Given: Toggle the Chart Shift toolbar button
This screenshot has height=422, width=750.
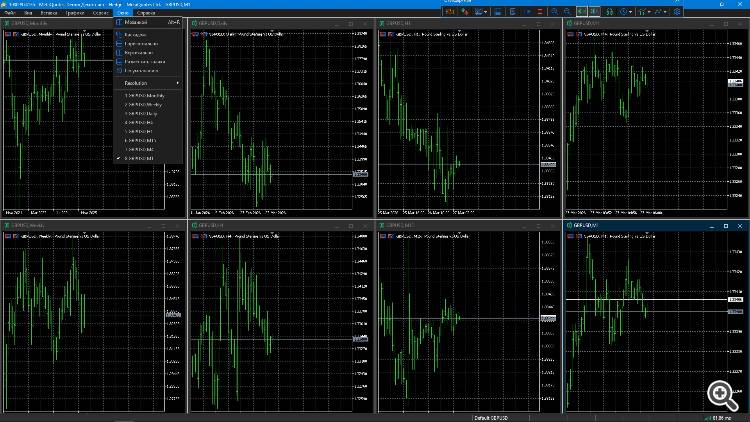Looking at the screenshot, I should point(595,11).
